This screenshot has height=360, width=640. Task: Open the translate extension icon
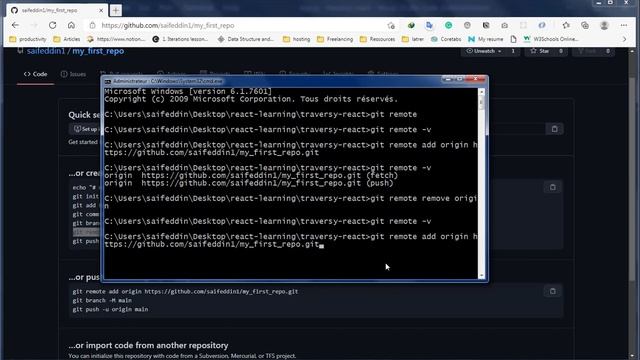pos(429,25)
